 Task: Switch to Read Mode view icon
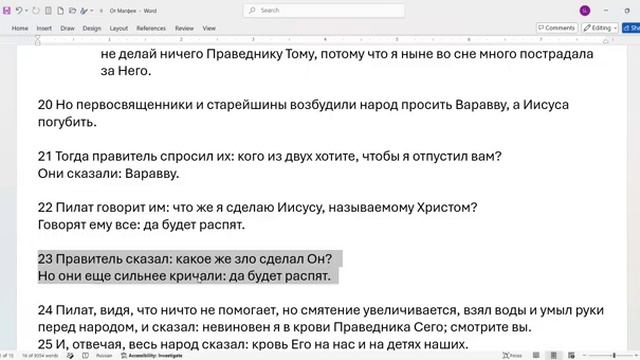click(536, 356)
